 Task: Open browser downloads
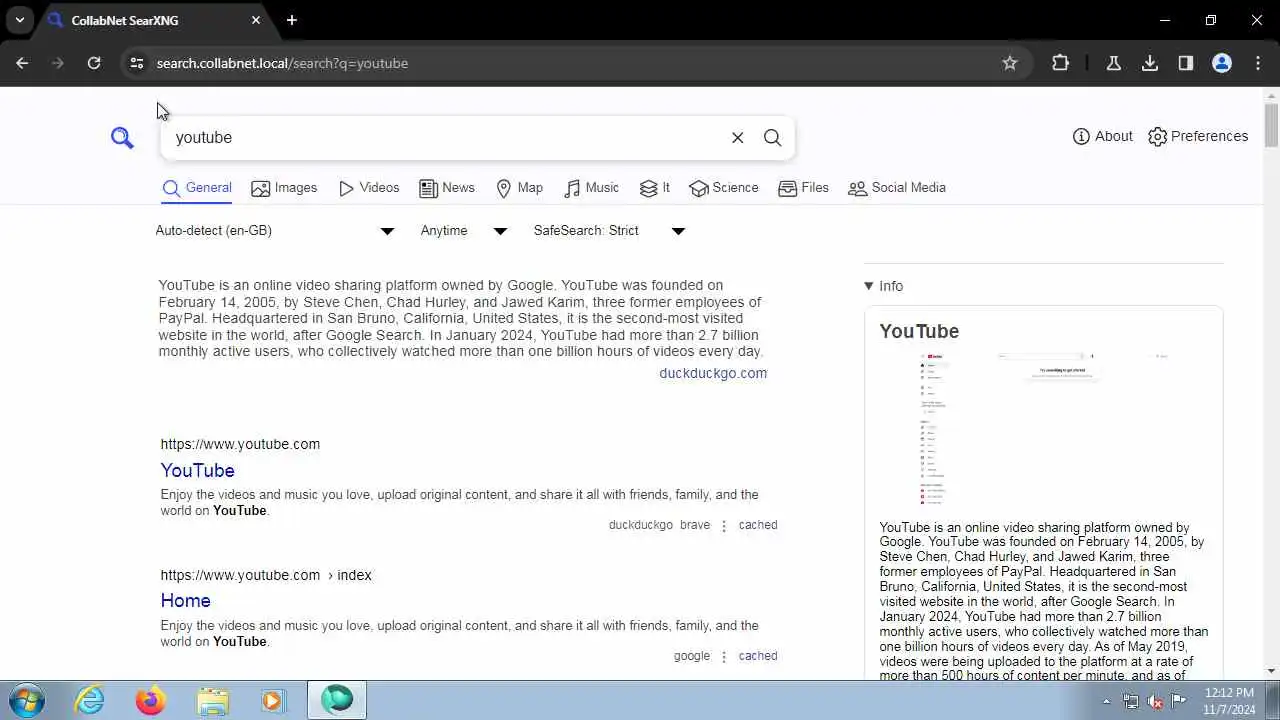[x=1150, y=63]
